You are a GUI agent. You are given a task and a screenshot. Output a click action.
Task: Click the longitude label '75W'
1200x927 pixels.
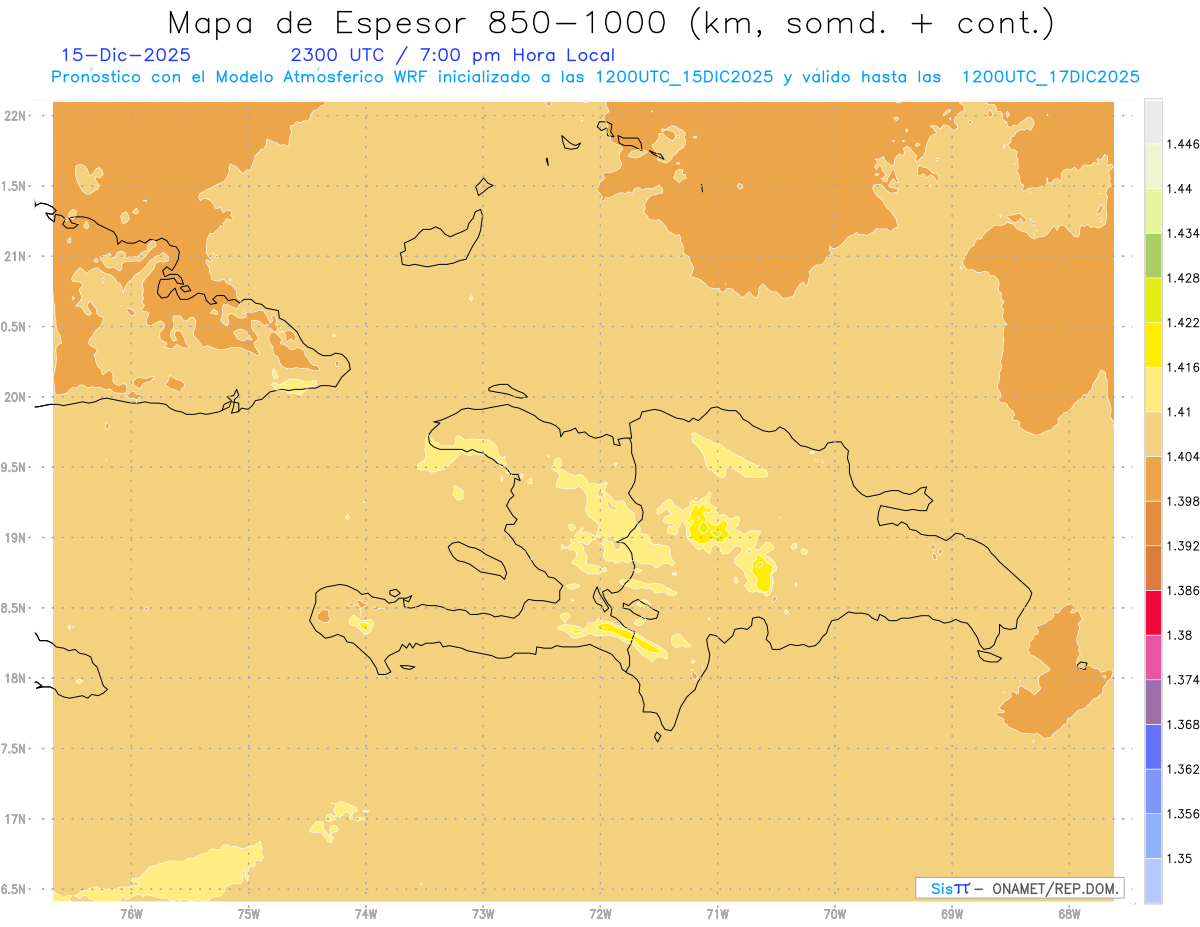pyautogui.click(x=249, y=913)
